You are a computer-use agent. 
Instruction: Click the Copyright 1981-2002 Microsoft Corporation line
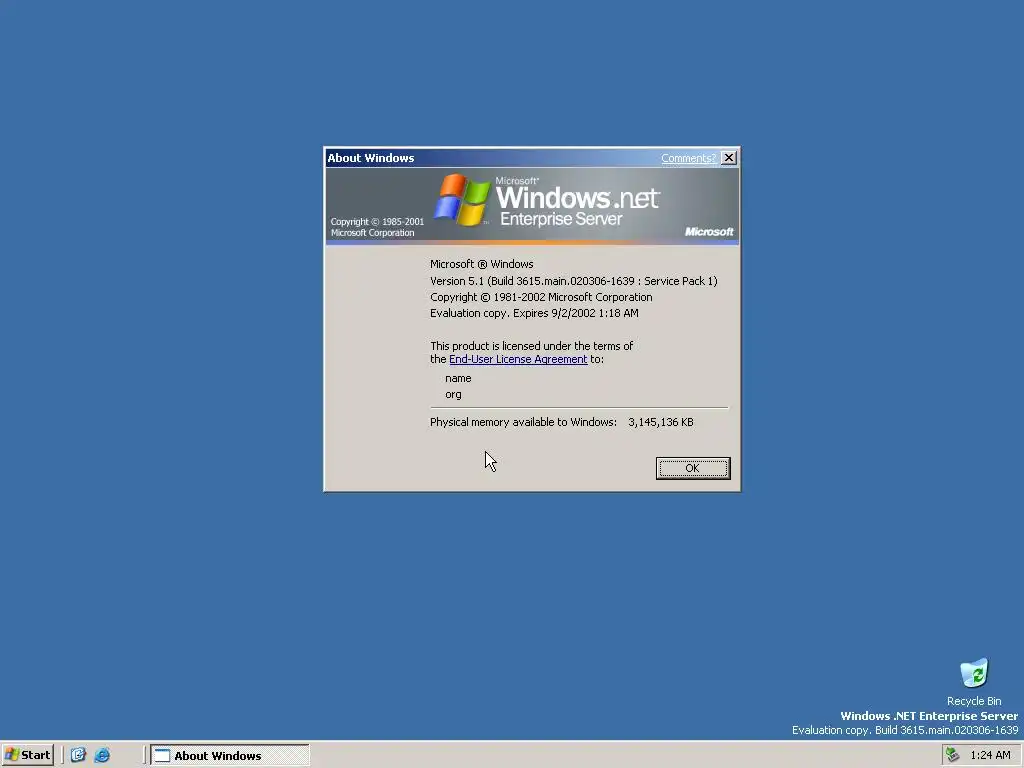coord(541,297)
